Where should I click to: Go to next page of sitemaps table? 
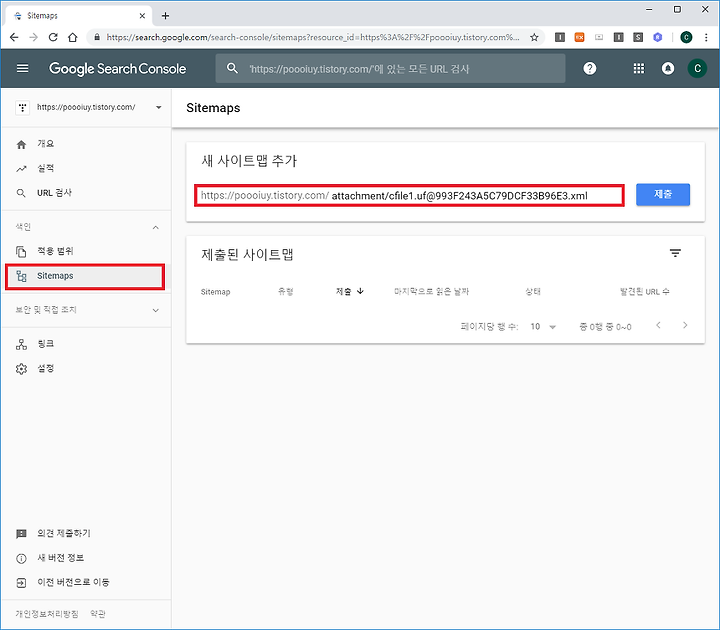pos(685,325)
